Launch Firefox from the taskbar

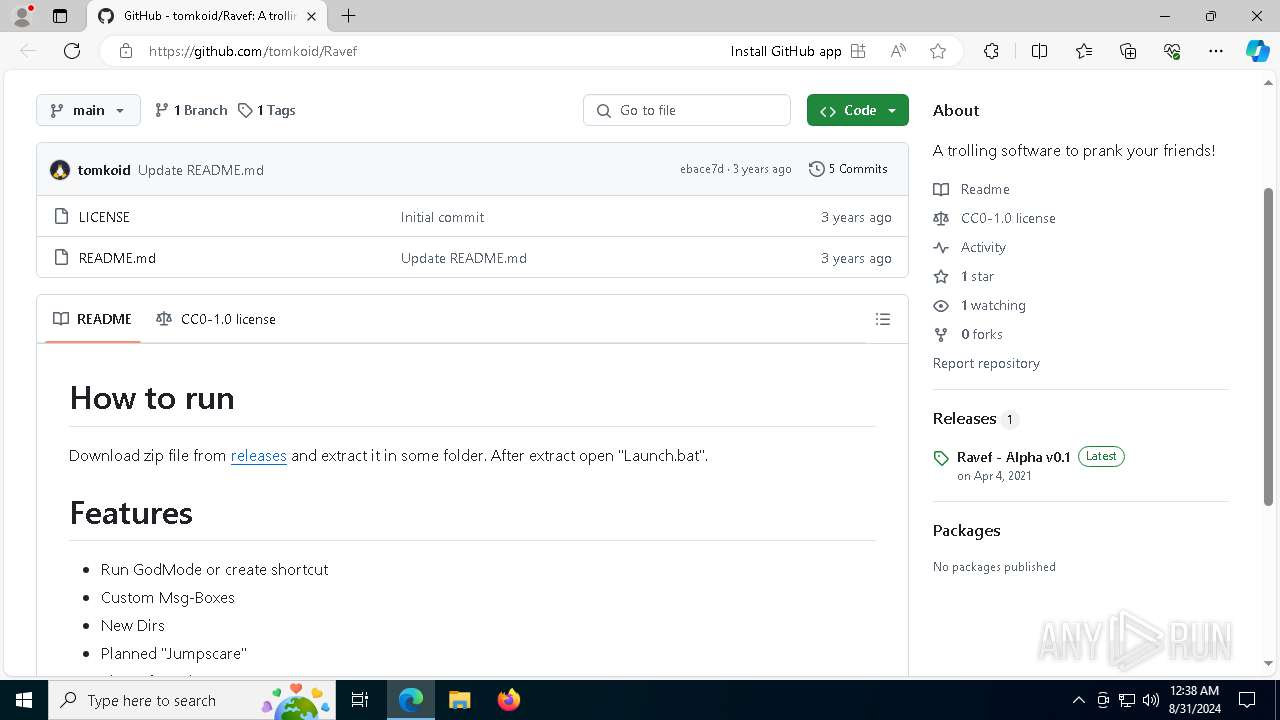click(509, 700)
